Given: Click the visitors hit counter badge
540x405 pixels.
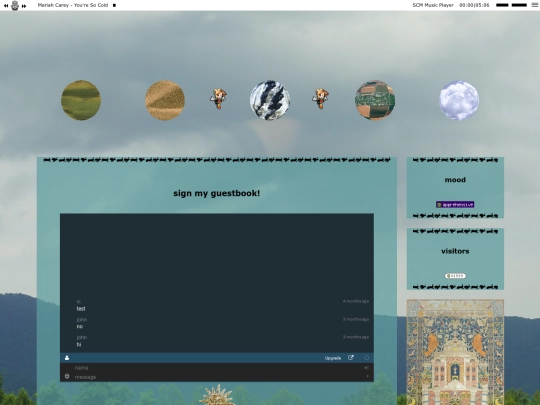Looking at the screenshot, I should [455, 276].
